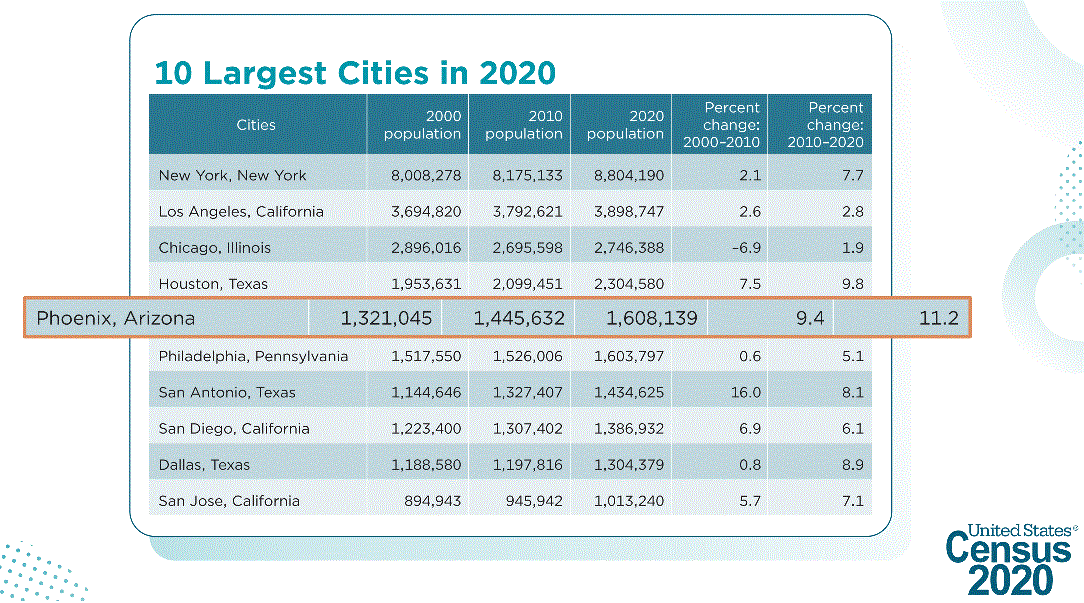Viewport: 1084px width, 603px height.
Task: Click Houston's 2010 population 2,099,451
Action: pyautogui.click(x=527, y=284)
